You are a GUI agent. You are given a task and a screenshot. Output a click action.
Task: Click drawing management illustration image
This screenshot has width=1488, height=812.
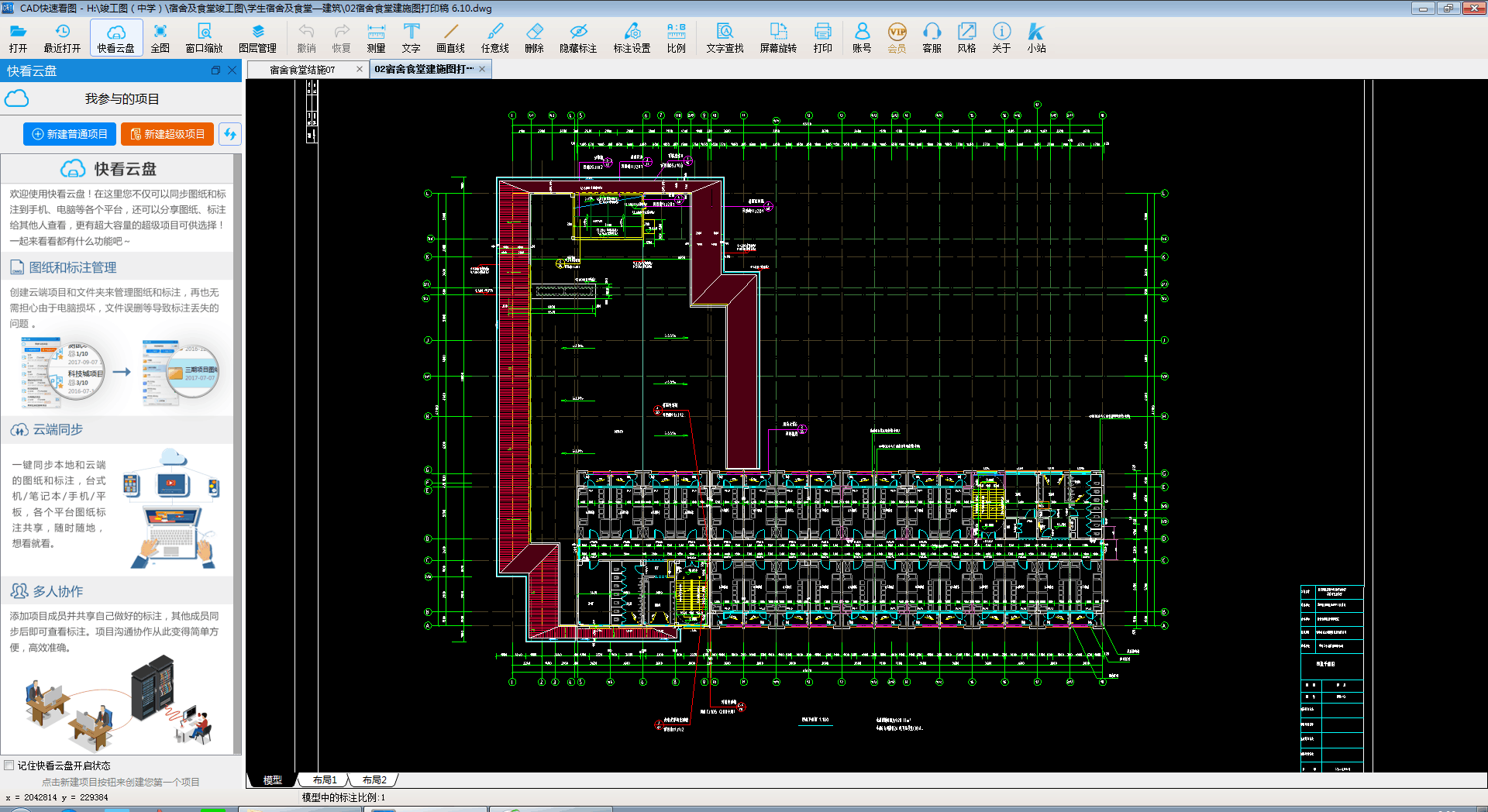(x=120, y=372)
